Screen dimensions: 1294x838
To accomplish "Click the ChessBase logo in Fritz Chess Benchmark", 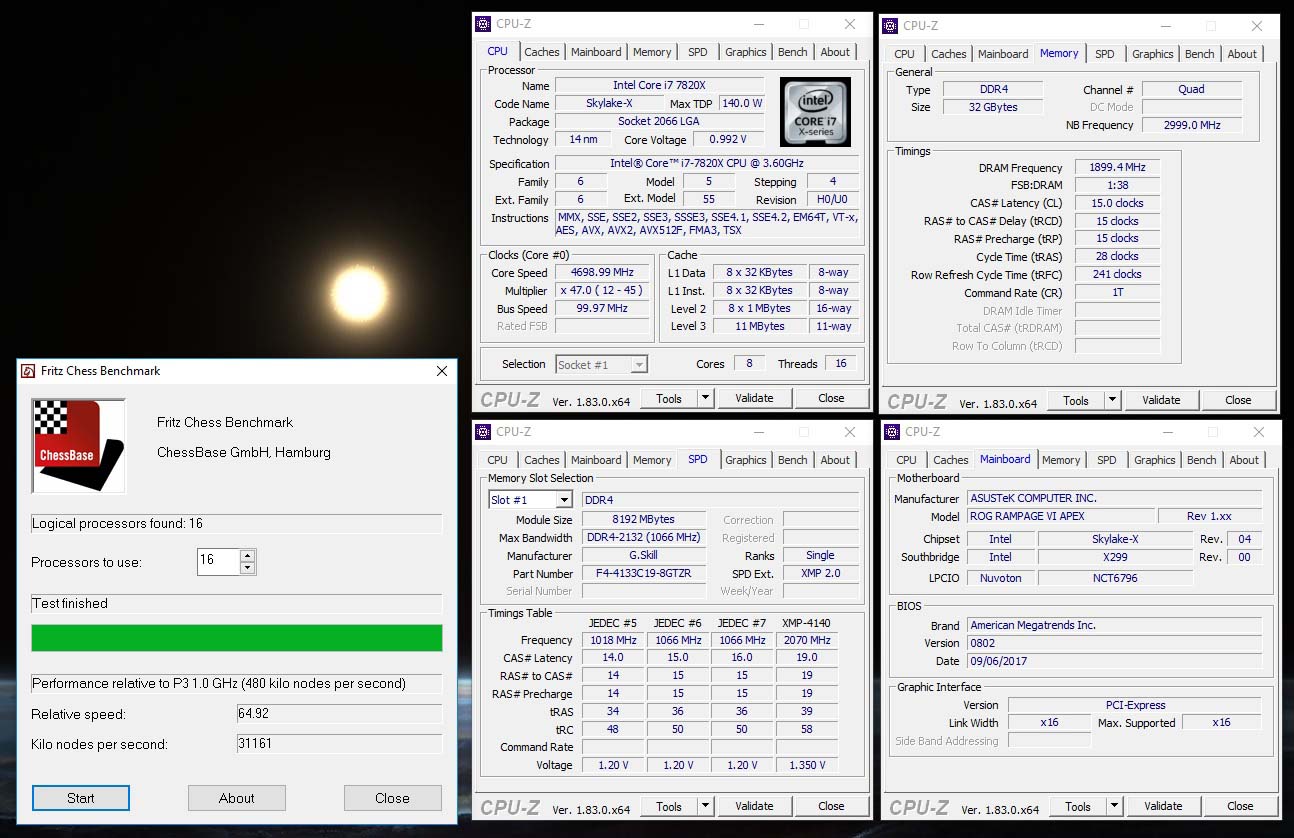I will click(78, 446).
